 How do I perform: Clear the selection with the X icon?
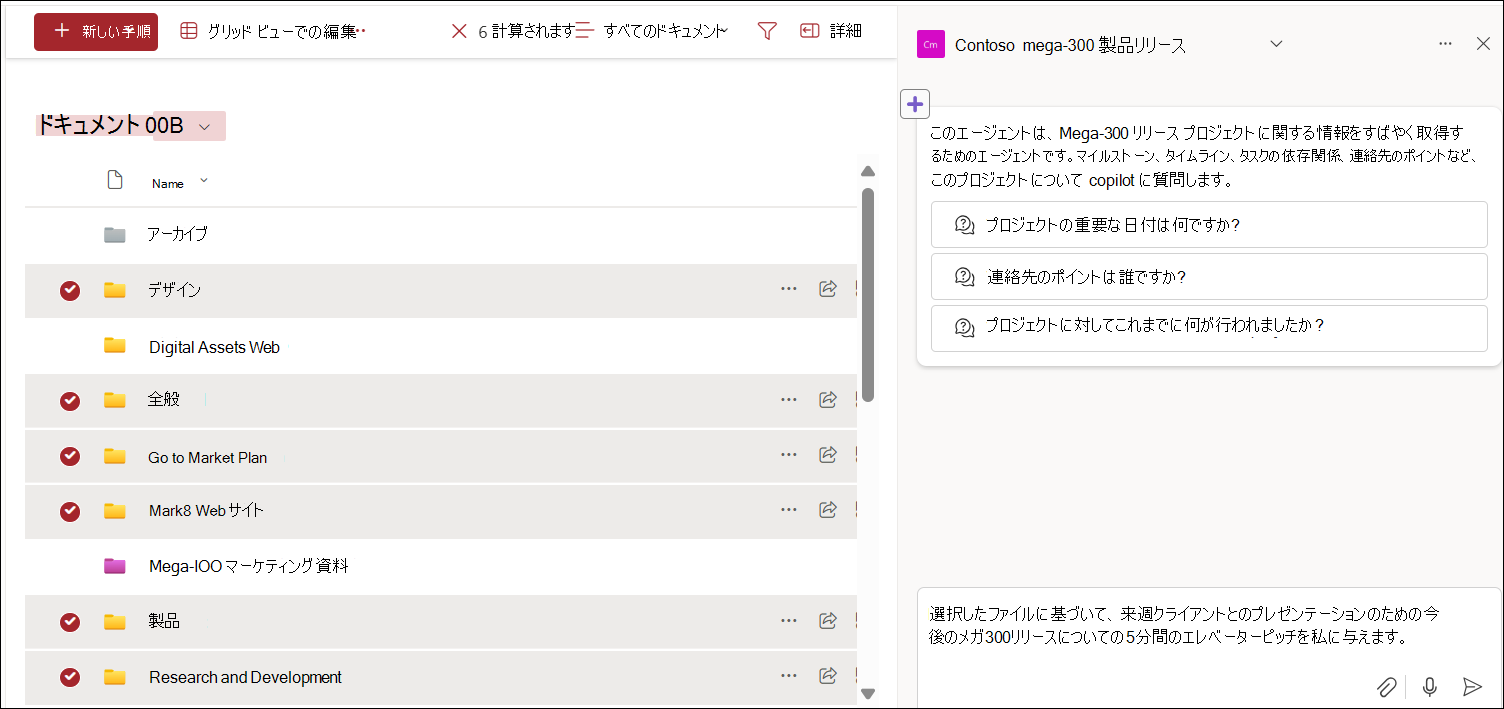click(459, 32)
